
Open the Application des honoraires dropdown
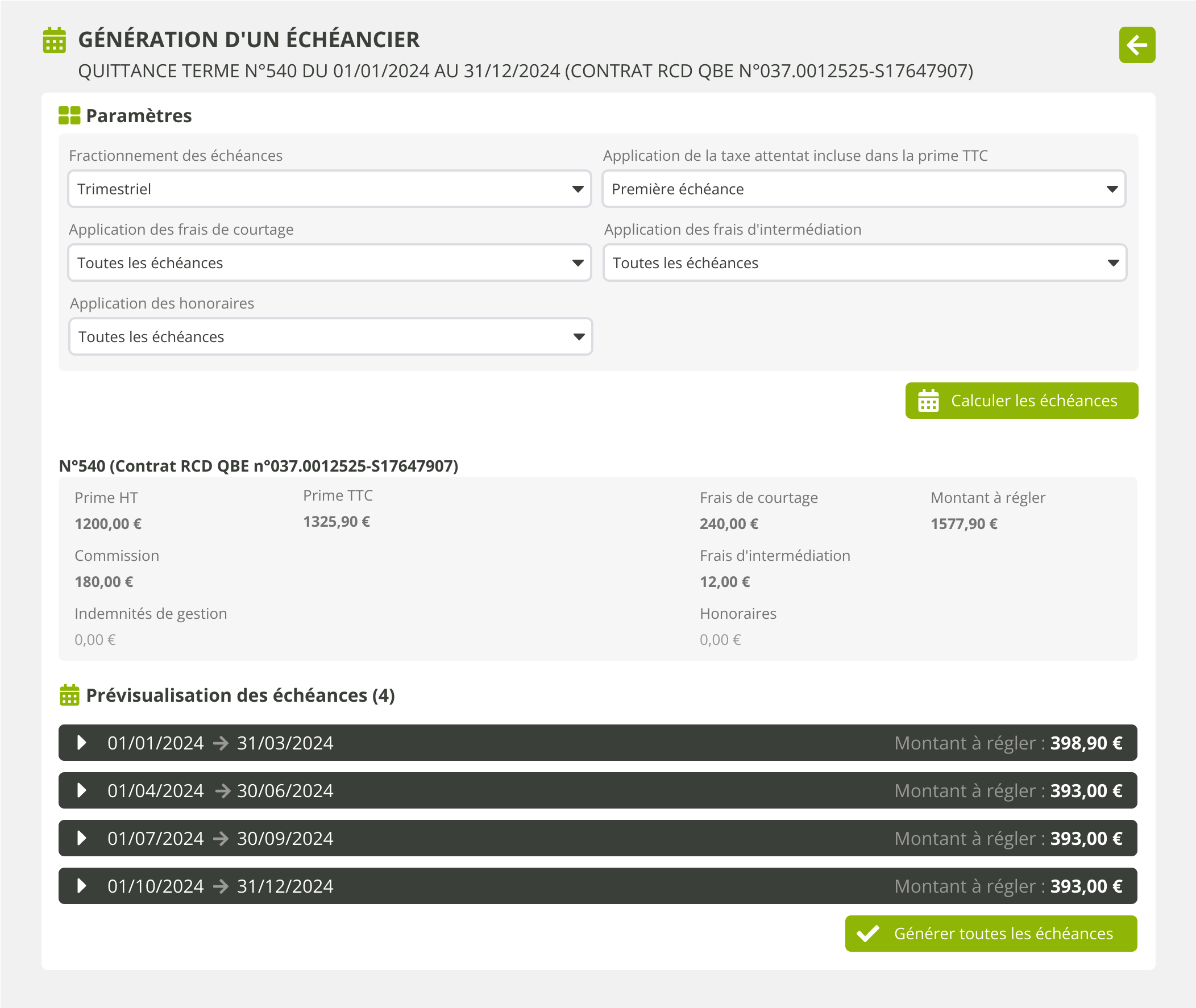(x=330, y=336)
